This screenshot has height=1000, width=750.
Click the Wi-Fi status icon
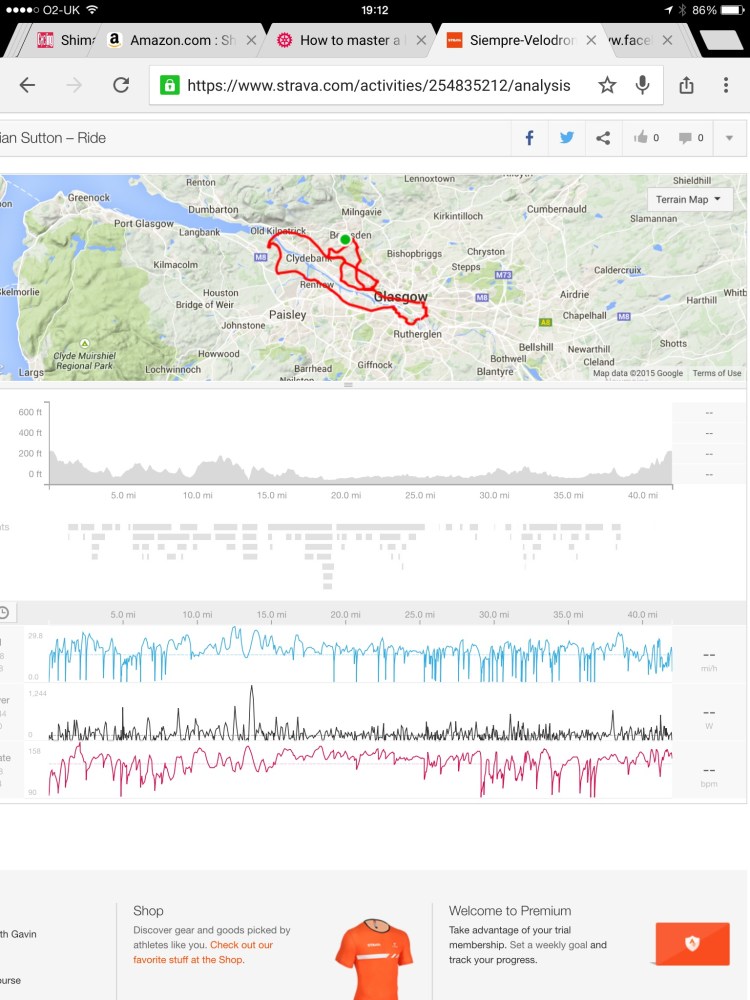click(x=92, y=10)
